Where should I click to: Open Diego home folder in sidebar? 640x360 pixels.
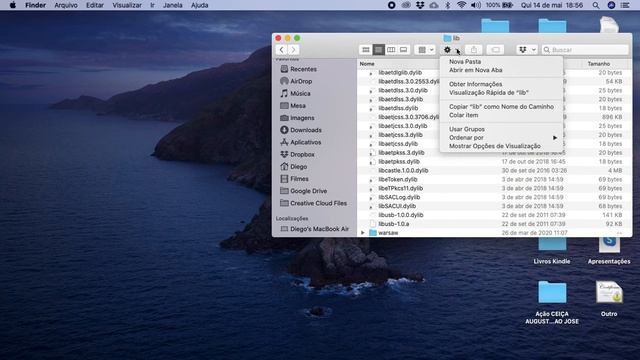[298, 167]
